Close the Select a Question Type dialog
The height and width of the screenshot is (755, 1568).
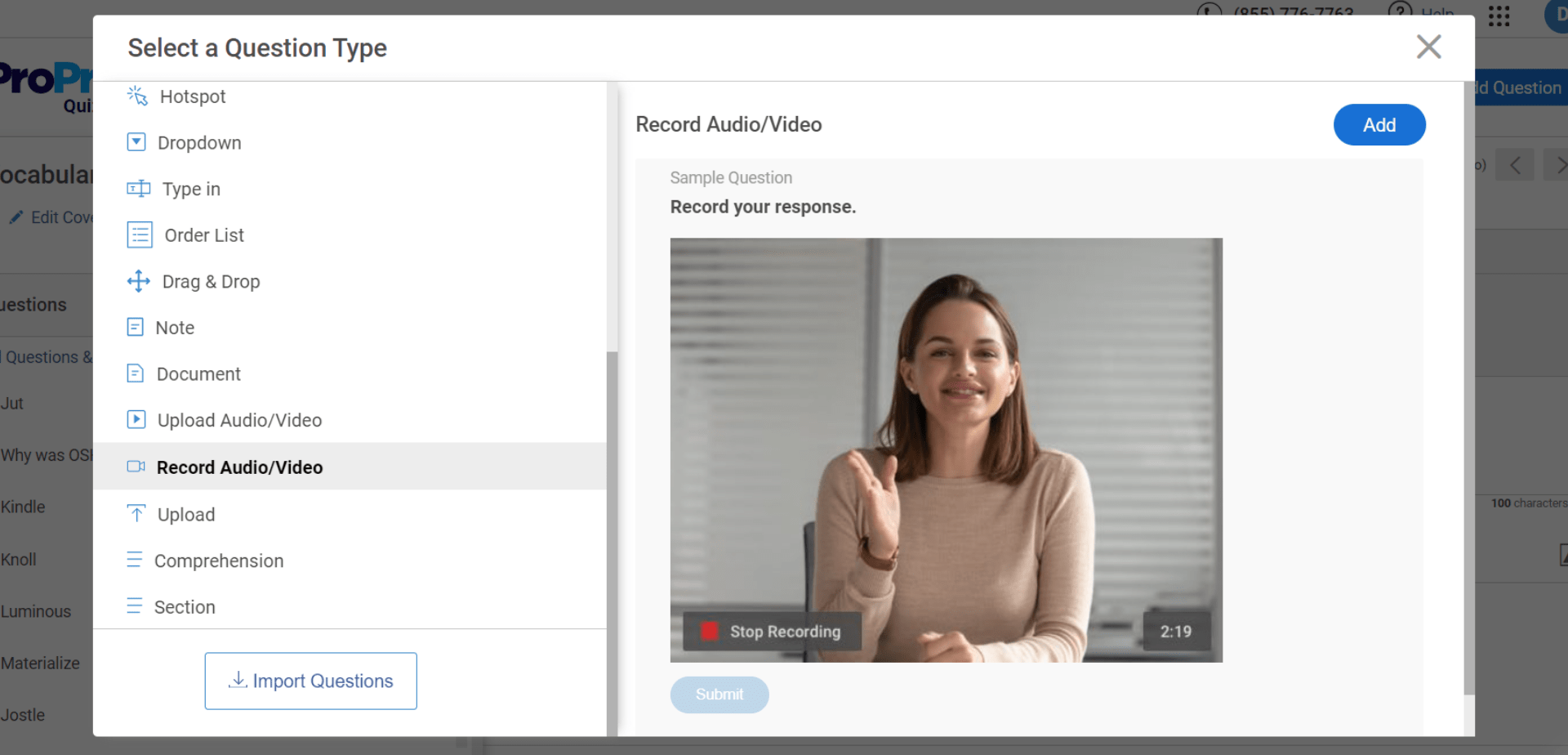(x=1428, y=47)
